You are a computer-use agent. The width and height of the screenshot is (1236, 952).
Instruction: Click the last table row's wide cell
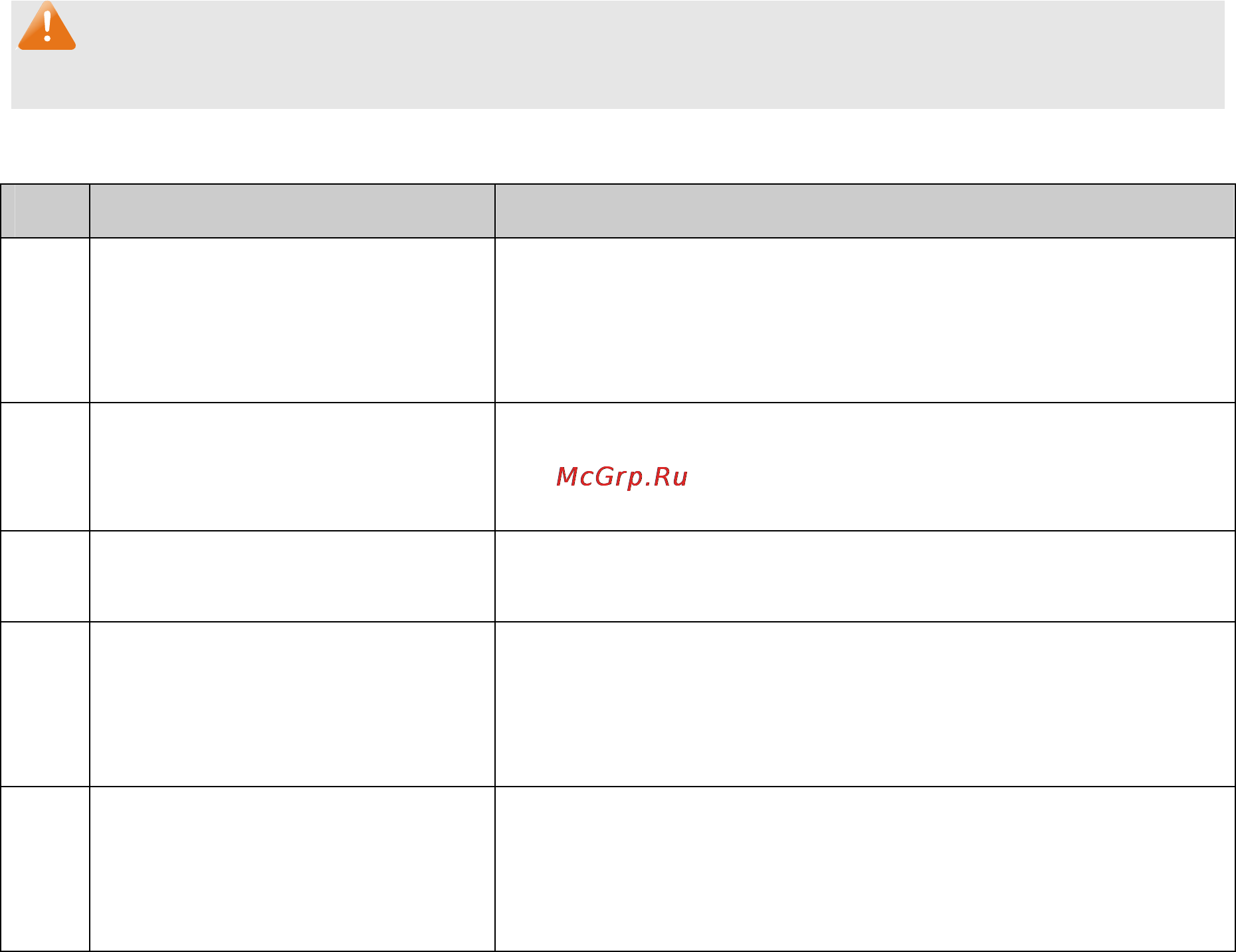(865, 869)
